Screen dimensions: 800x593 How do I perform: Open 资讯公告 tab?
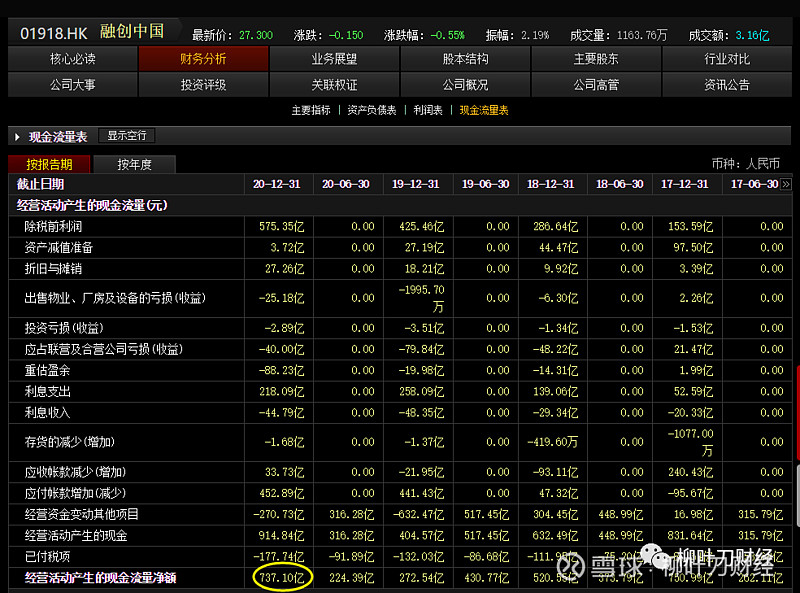tap(727, 85)
